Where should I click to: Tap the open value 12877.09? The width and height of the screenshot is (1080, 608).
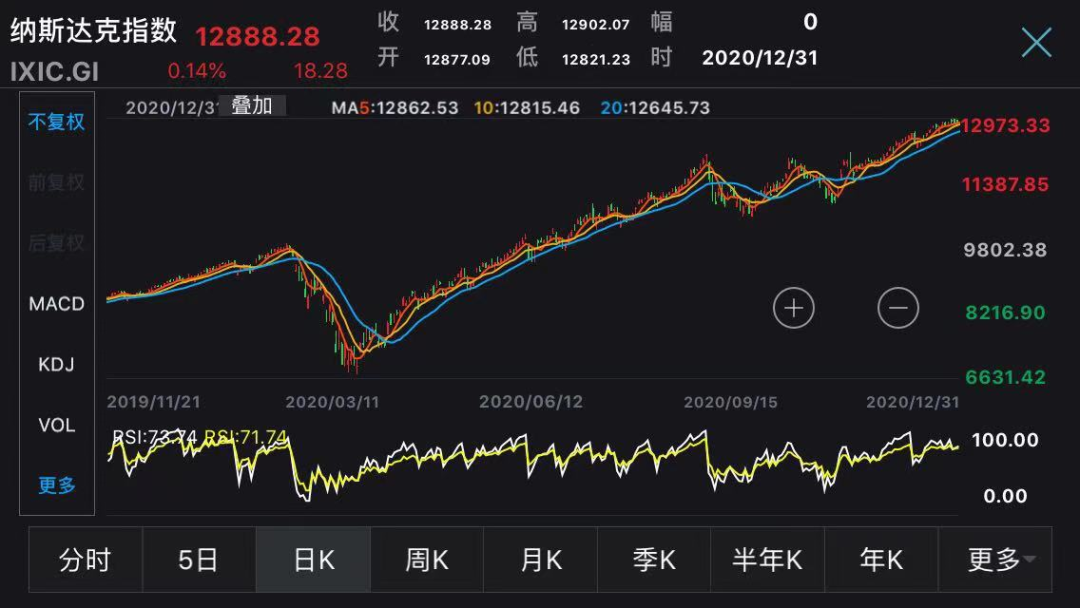click(457, 60)
